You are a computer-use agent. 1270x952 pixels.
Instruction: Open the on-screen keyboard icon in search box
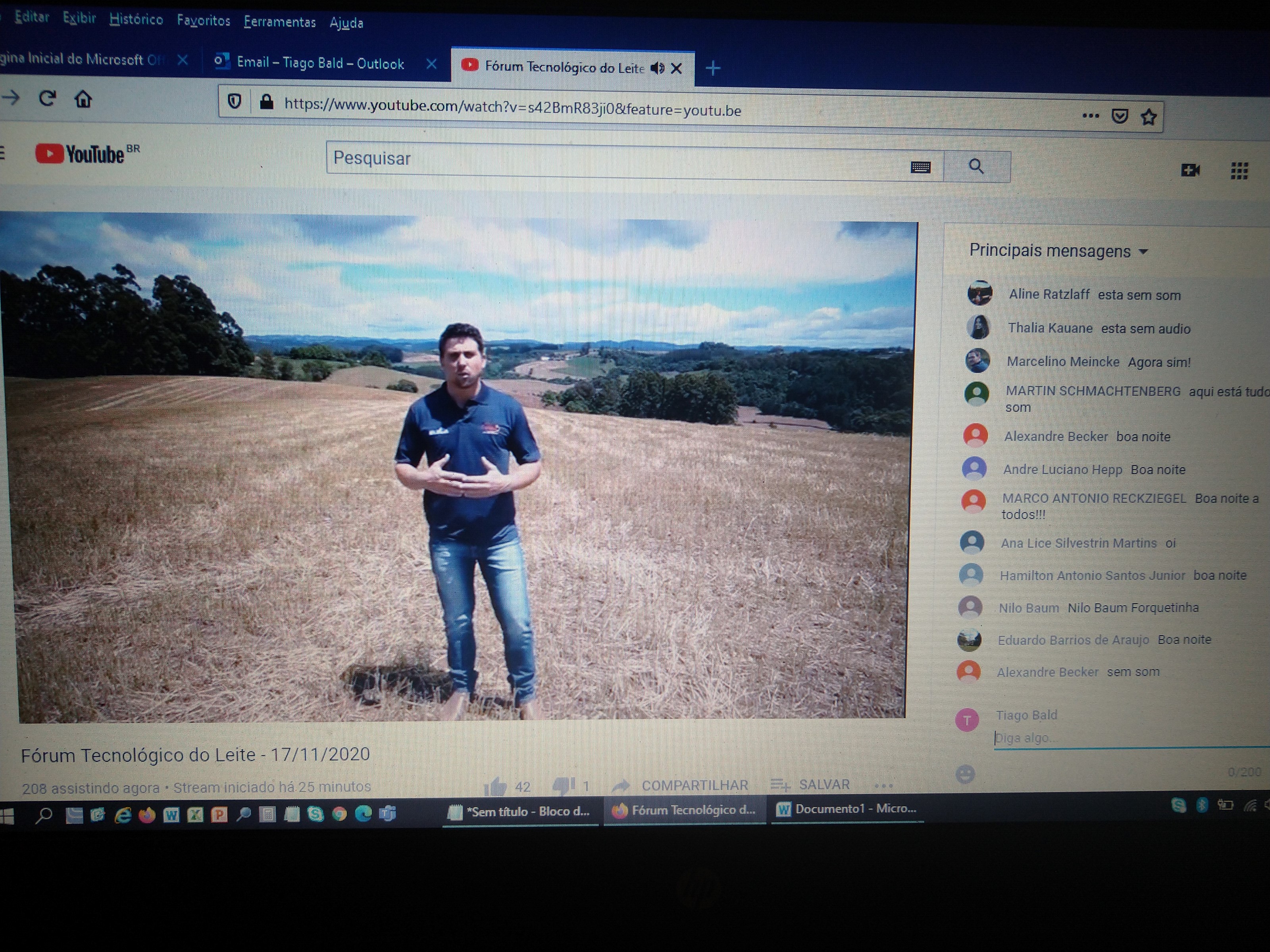(x=920, y=167)
